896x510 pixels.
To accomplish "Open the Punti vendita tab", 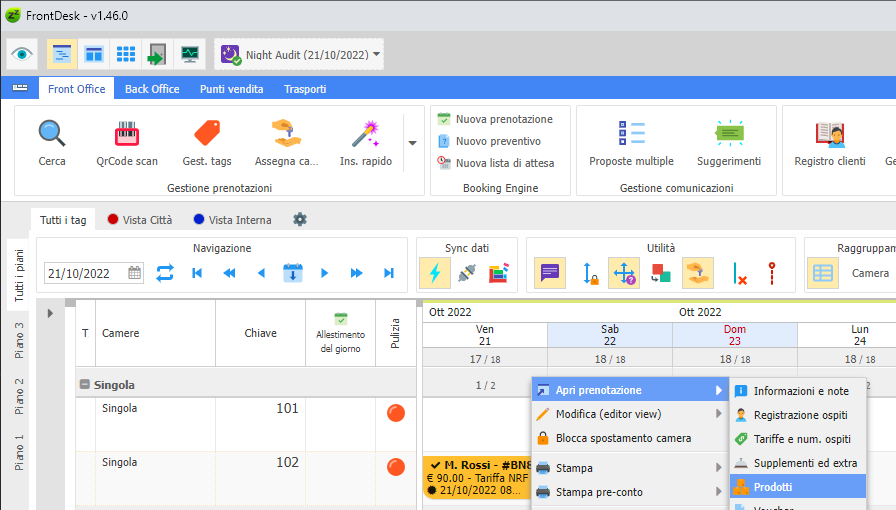I will [x=231, y=89].
